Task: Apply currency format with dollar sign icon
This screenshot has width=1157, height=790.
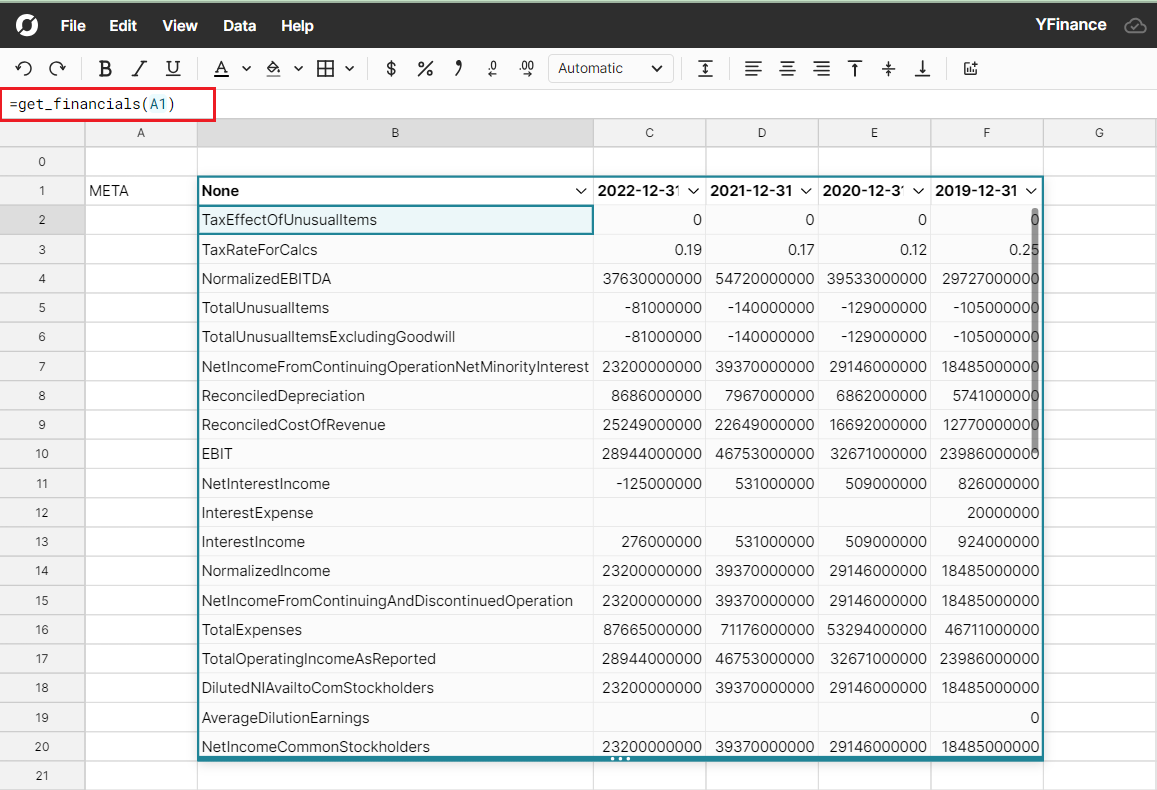Action: [390, 68]
